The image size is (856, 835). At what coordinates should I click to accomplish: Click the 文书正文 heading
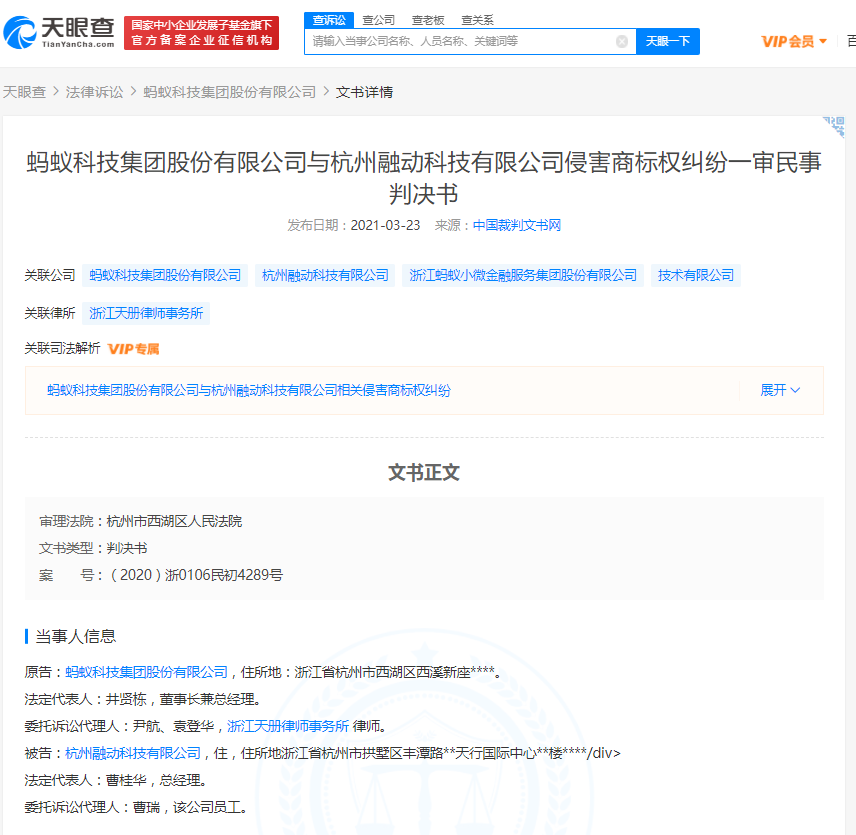pyautogui.click(x=424, y=473)
